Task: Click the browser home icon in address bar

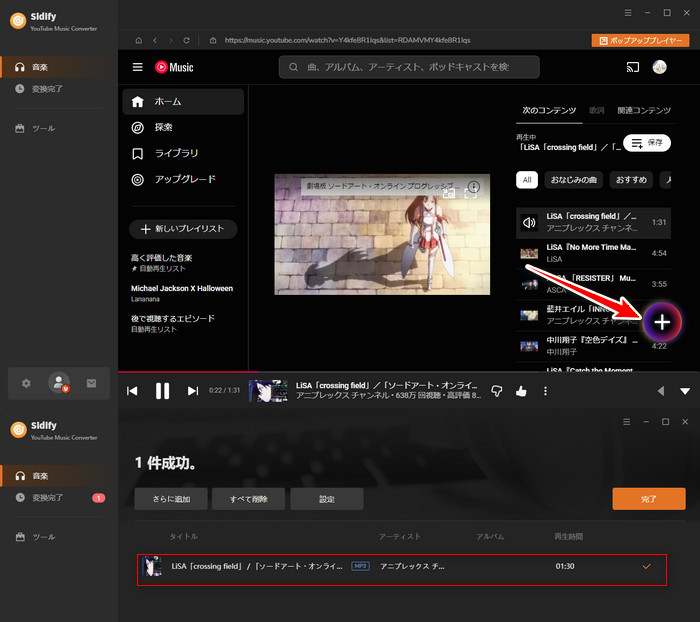Action: coord(139,40)
